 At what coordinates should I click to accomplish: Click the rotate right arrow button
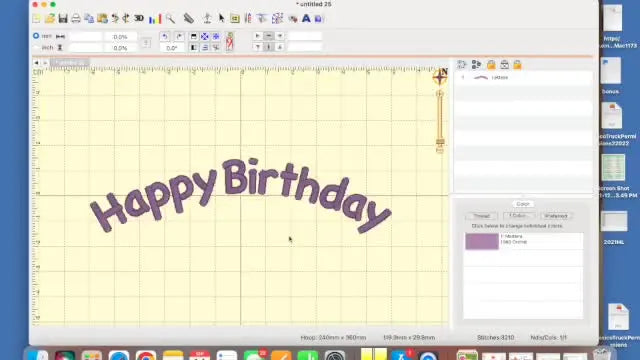[x=179, y=36]
